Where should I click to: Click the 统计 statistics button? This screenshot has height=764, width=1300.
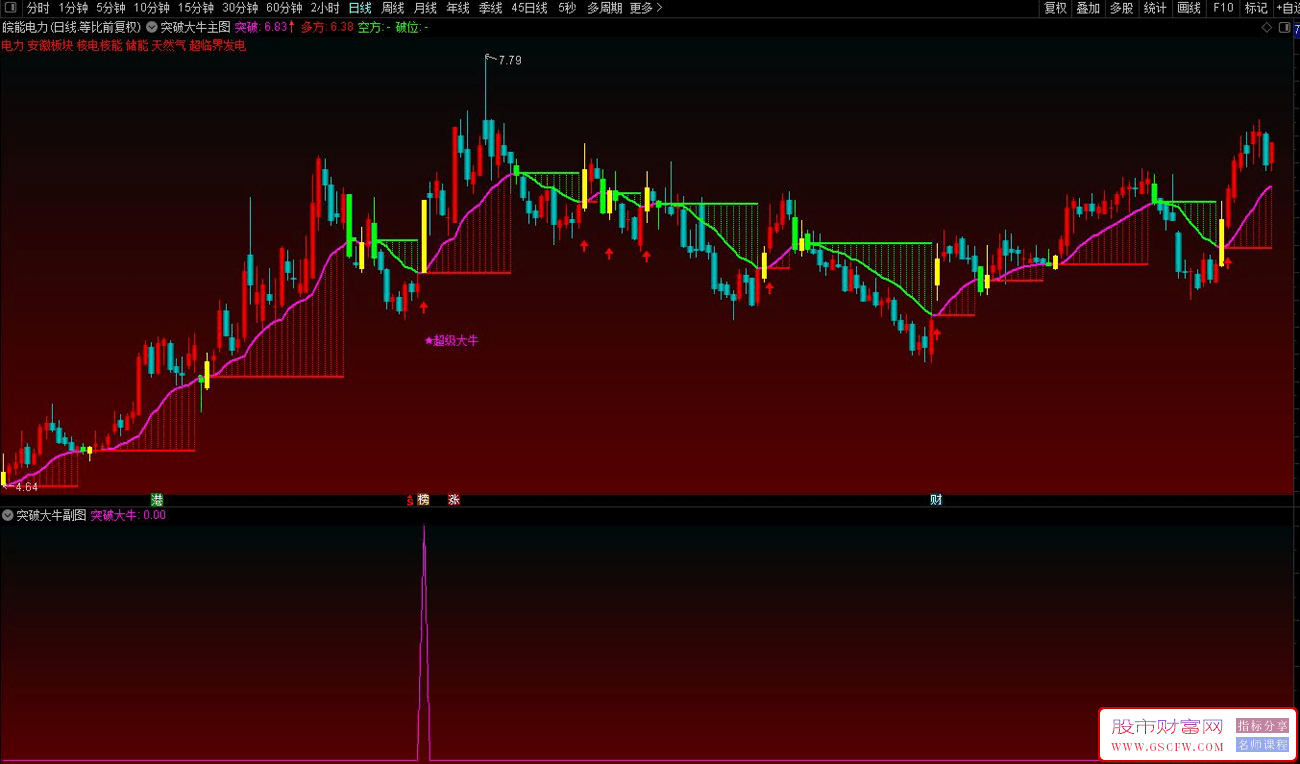[1155, 8]
